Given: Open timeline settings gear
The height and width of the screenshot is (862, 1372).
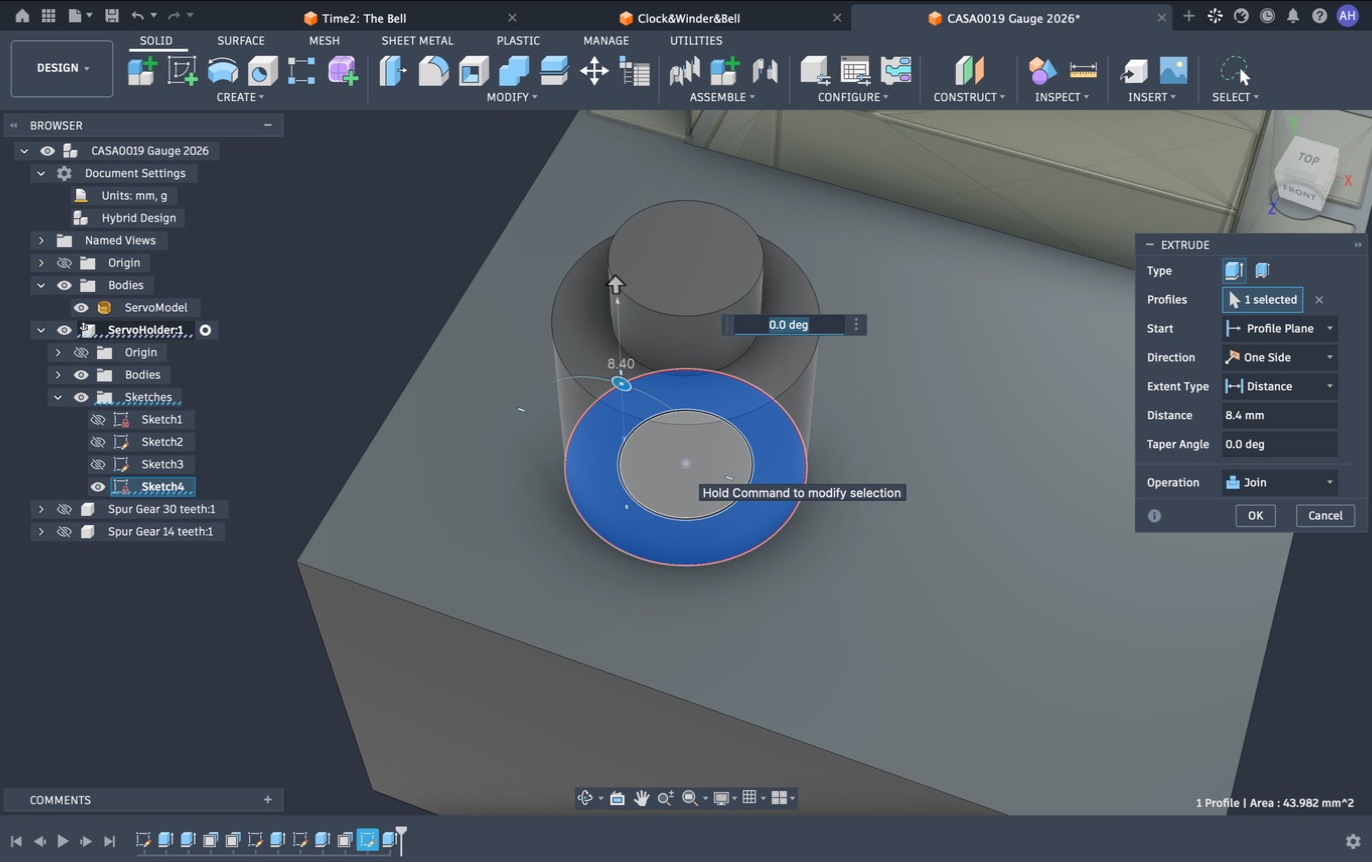Looking at the screenshot, I should (1353, 841).
